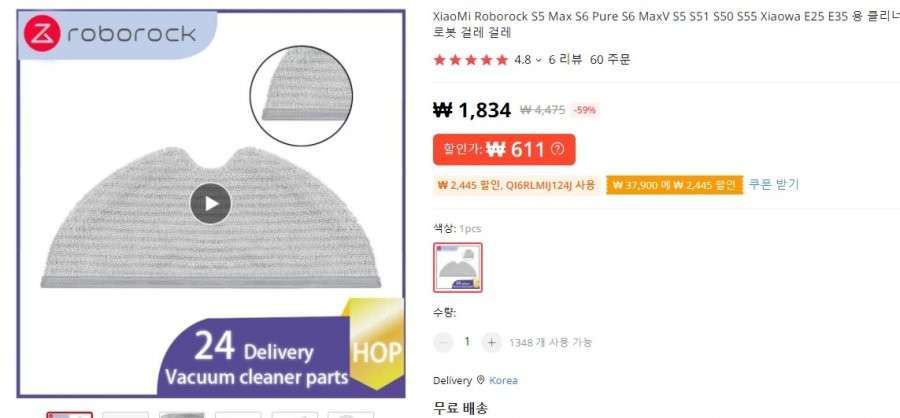
Task: Click the question mark next to 611 price
Action: [x=557, y=149]
